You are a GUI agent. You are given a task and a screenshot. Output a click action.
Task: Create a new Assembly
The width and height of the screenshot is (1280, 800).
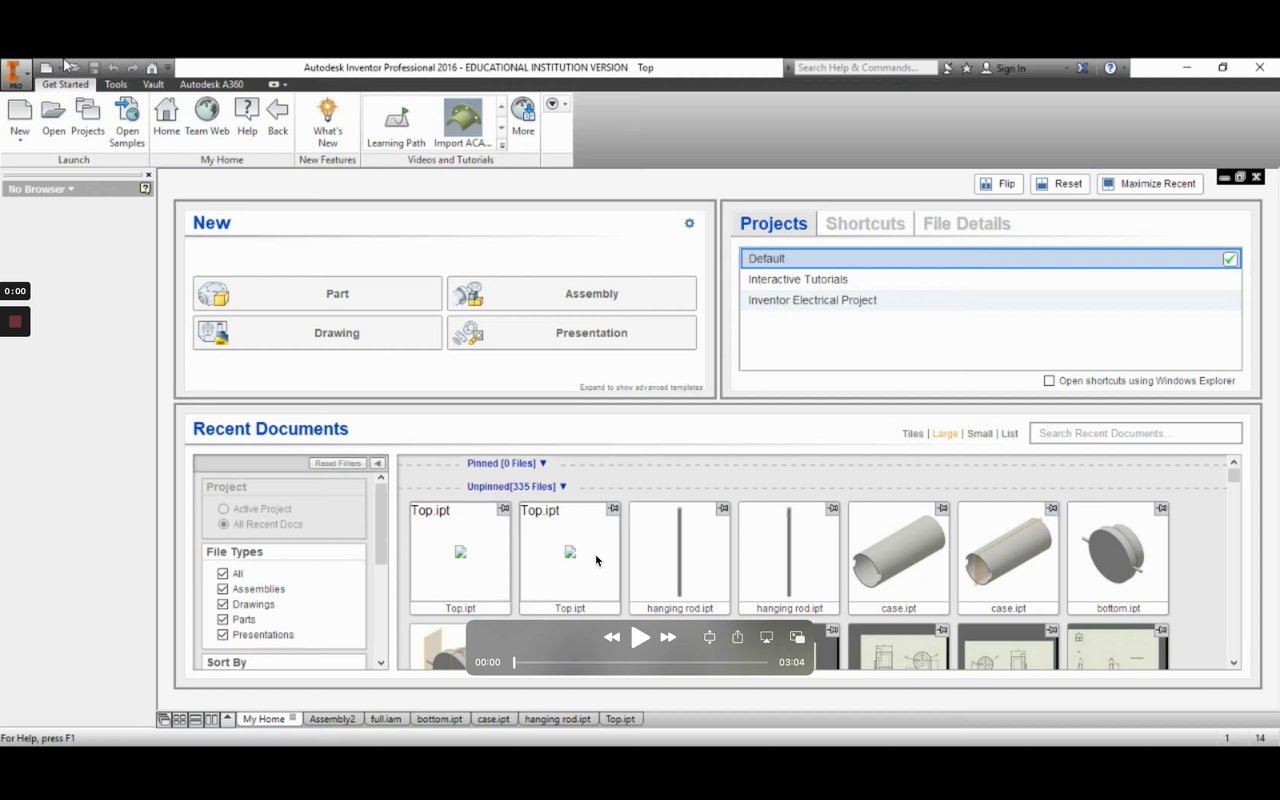coord(572,294)
